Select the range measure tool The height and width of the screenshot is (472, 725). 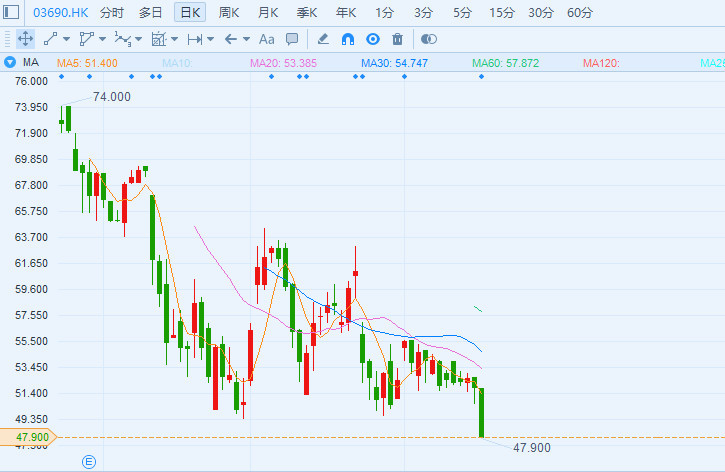tap(195, 40)
